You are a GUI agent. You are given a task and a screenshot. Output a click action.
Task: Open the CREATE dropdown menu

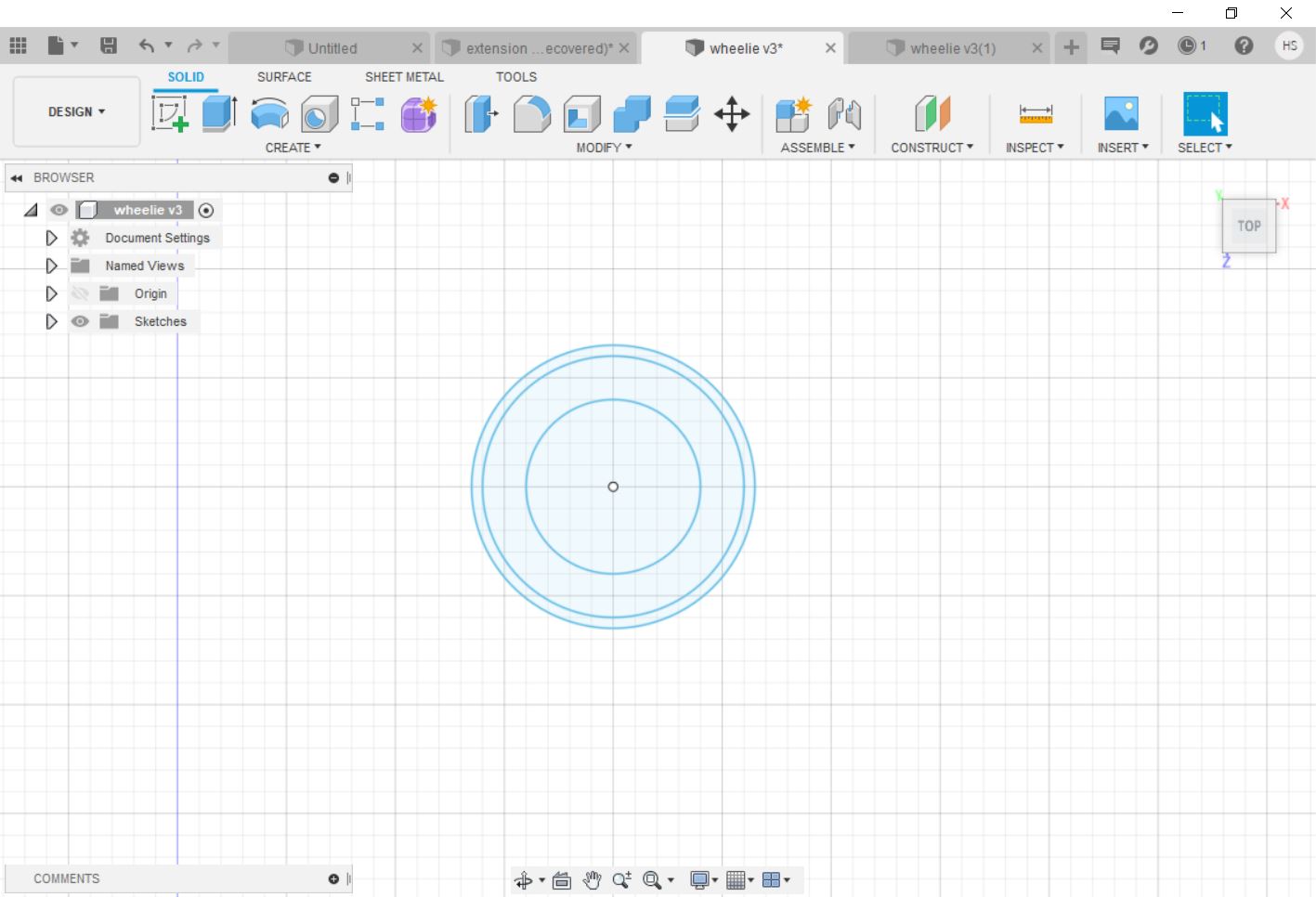(x=293, y=148)
